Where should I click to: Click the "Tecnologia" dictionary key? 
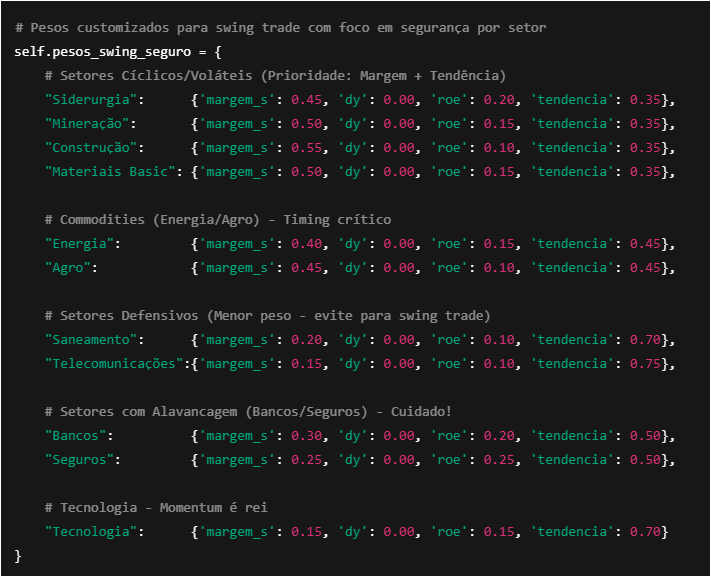(94, 531)
